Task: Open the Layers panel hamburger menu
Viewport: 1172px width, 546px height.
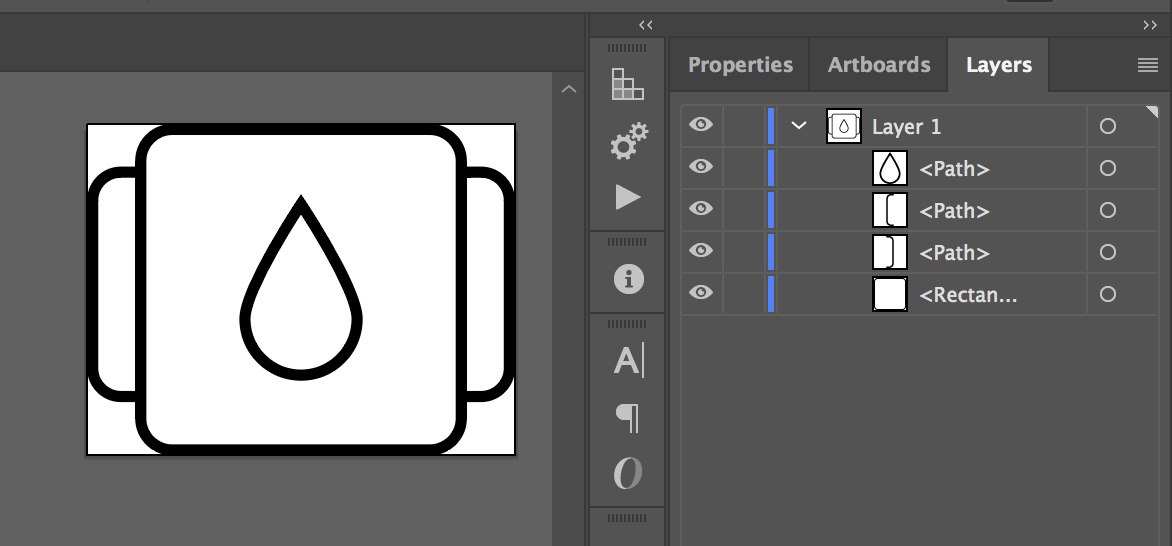Action: (x=1148, y=65)
